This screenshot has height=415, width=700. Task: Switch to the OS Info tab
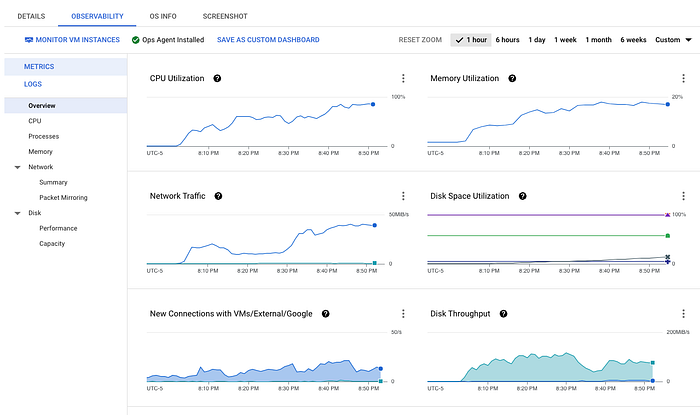pyautogui.click(x=165, y=17)
